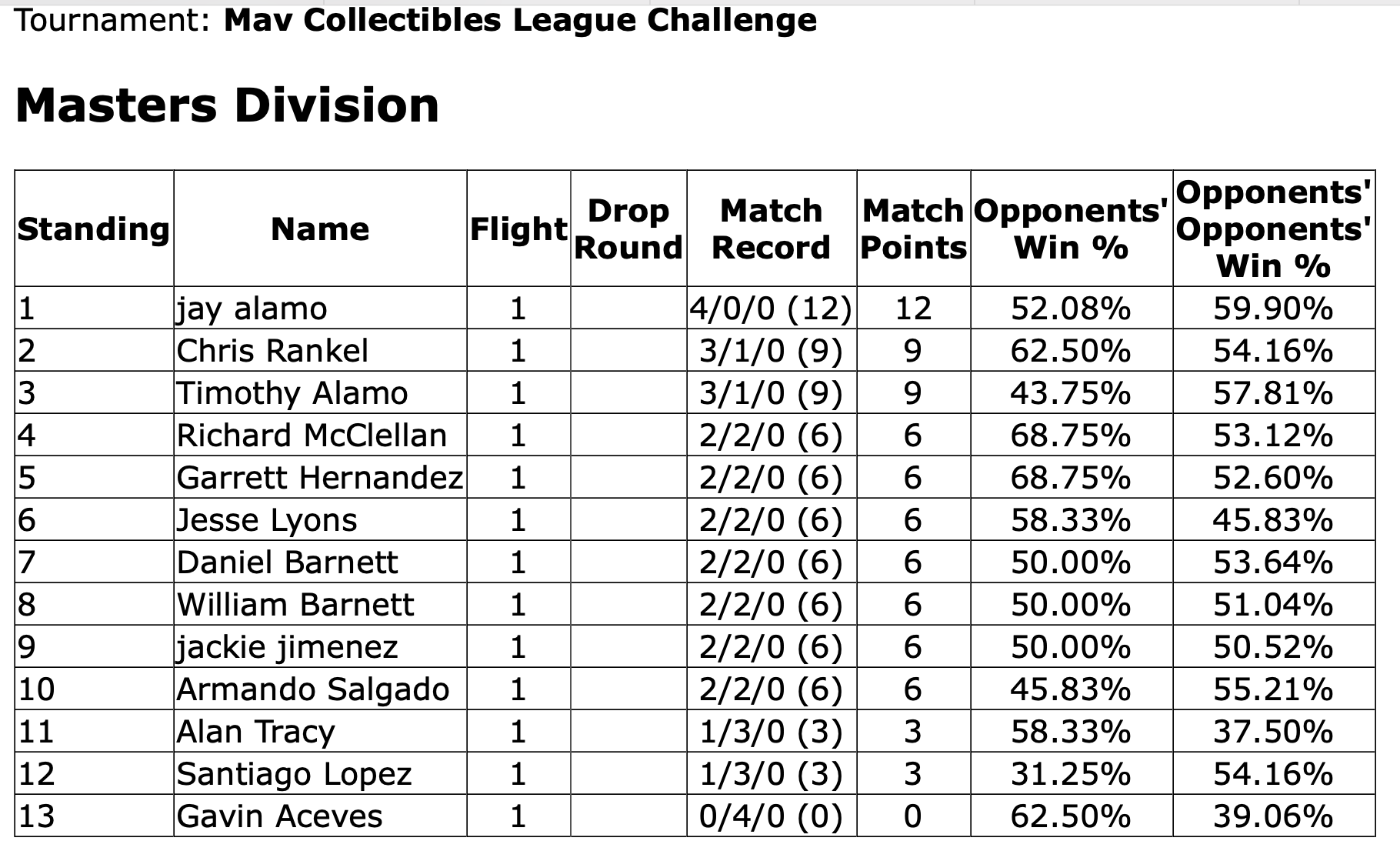The image size is (1400, 851).
Task: Click the Name column header
Action: coord(320,229)
